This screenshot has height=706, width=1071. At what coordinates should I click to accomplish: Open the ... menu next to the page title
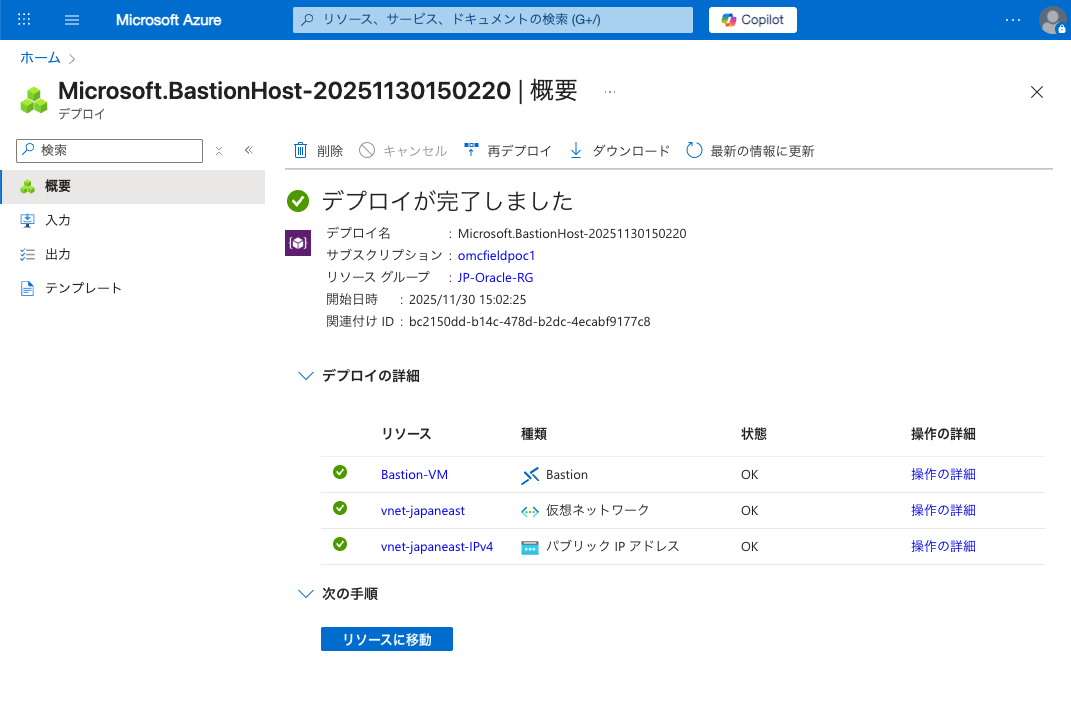(610, 91)
